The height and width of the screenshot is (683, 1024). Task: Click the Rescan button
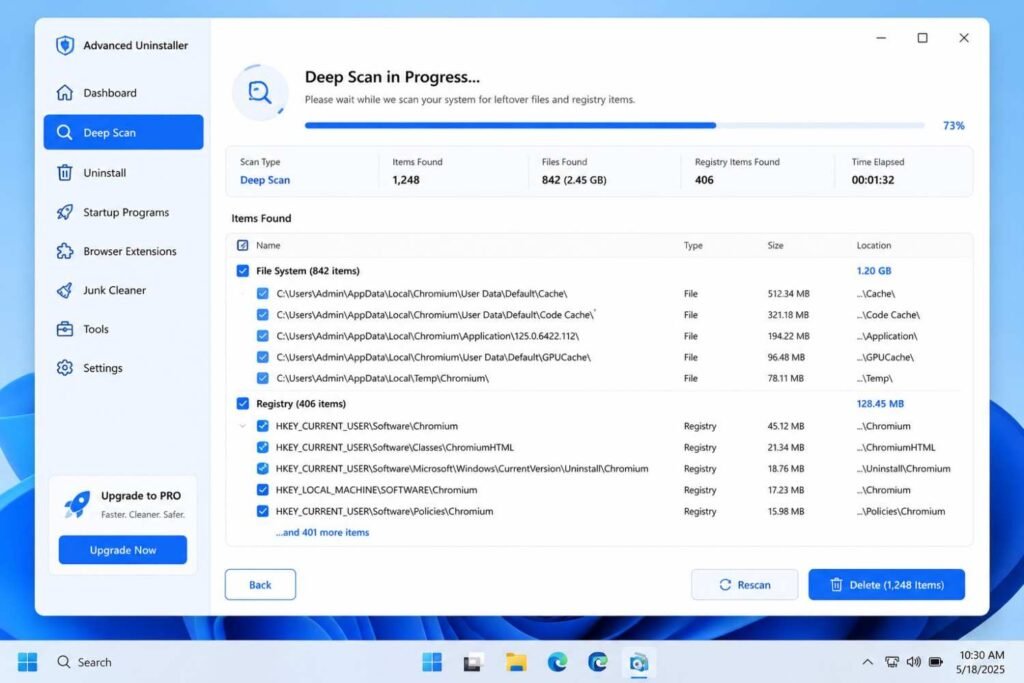tap(744, 584)
